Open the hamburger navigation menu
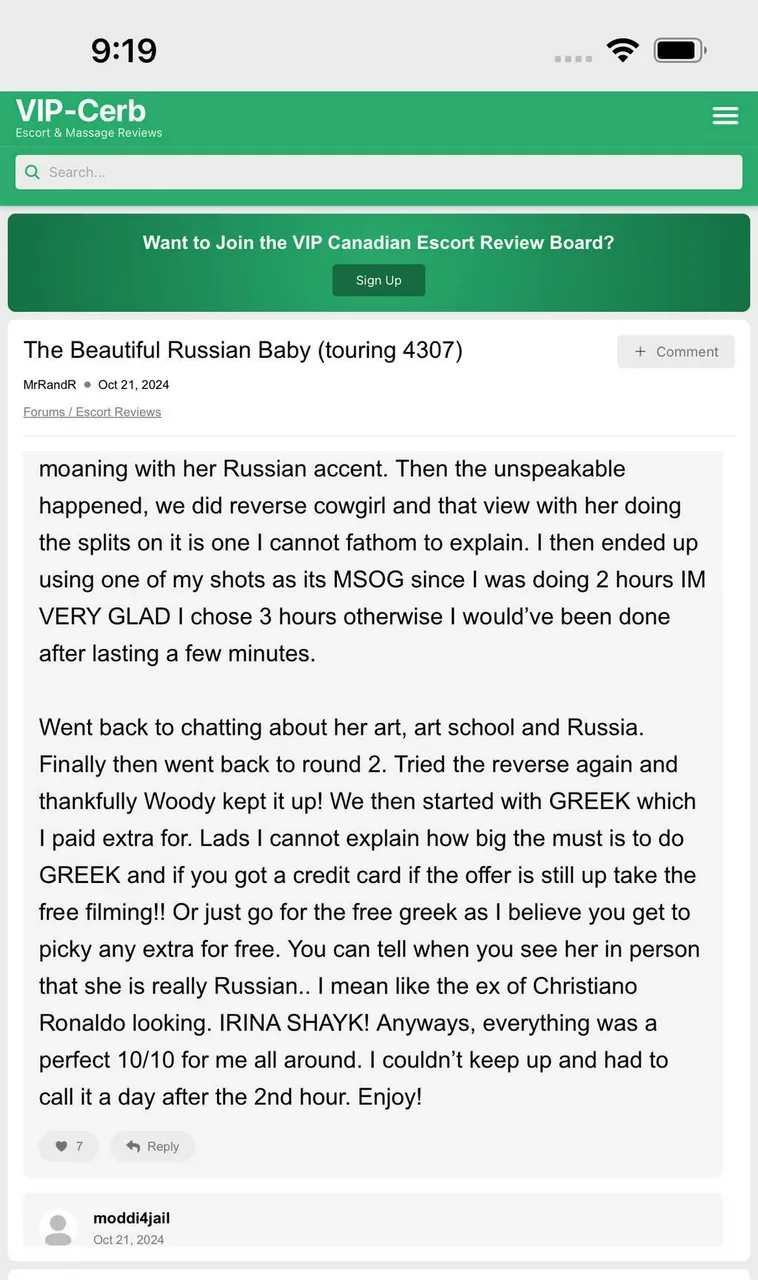 (x=725, y=116)
